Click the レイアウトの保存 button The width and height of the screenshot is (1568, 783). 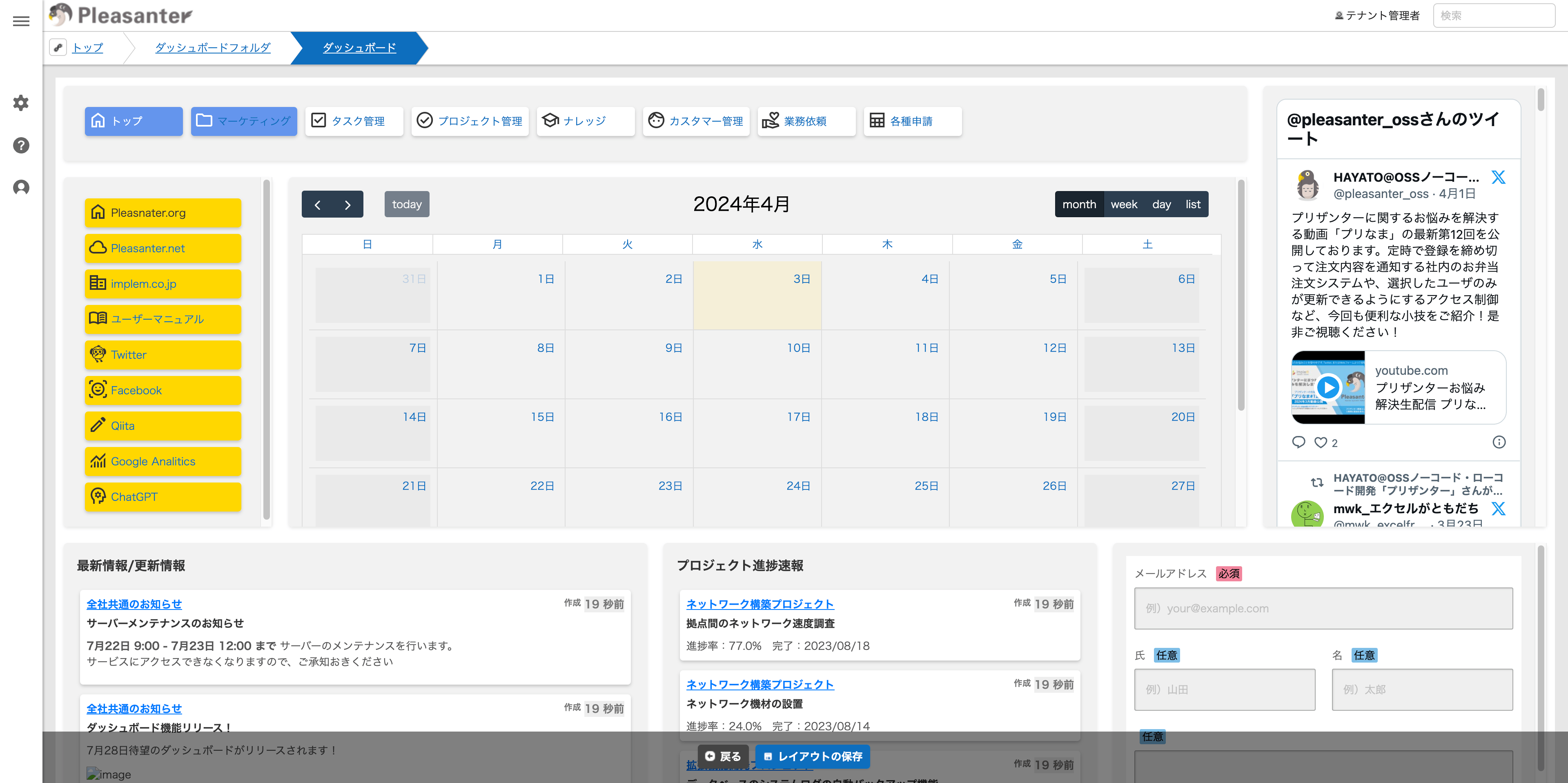point(812,756)
